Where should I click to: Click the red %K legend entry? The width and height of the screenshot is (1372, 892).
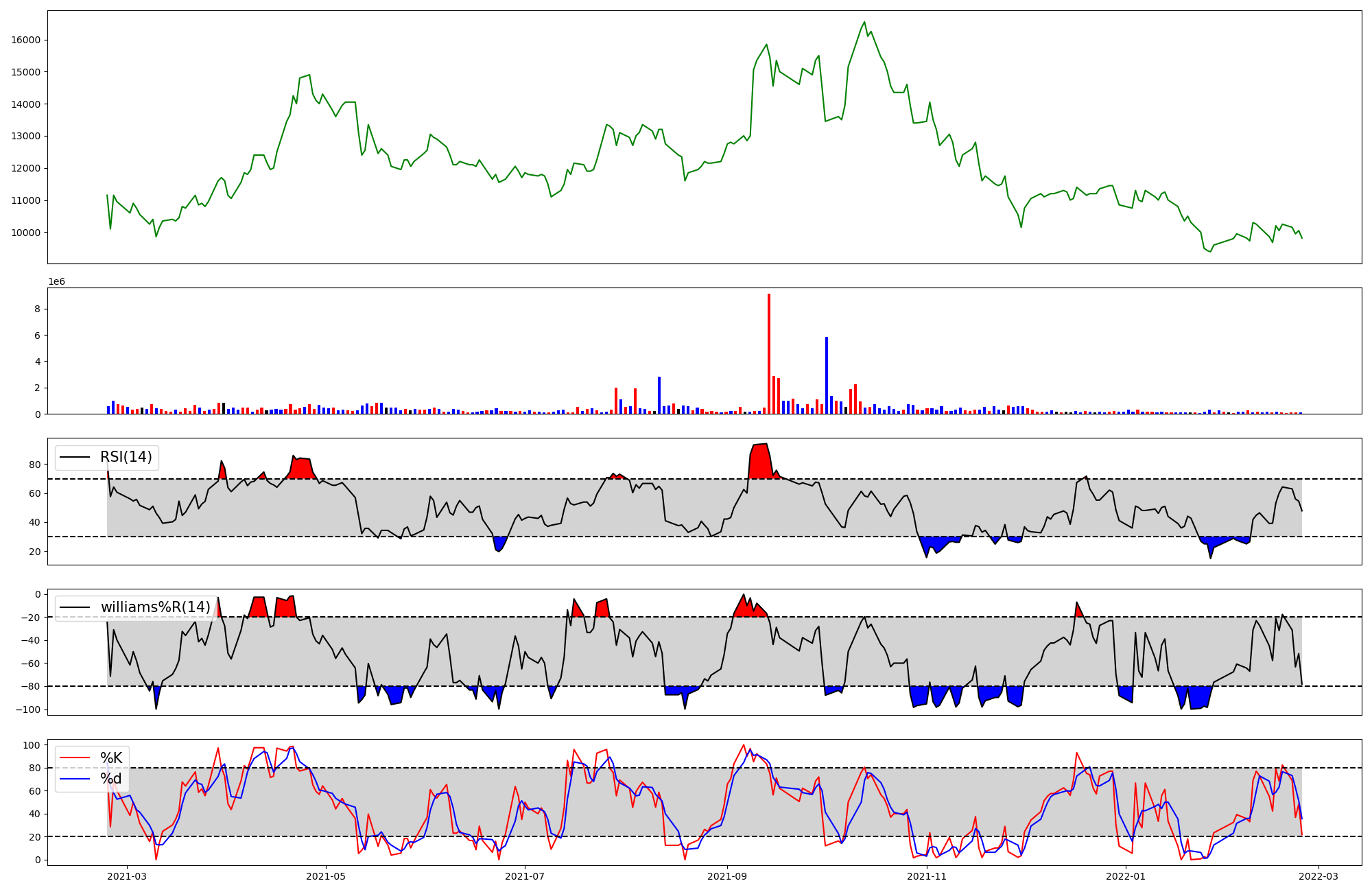tap(111, 758)
